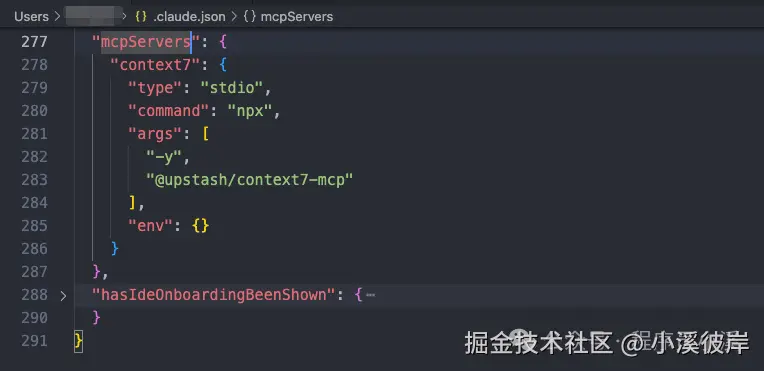Click the opening bracket after args
764x371 pixels.
coord(206,134)
